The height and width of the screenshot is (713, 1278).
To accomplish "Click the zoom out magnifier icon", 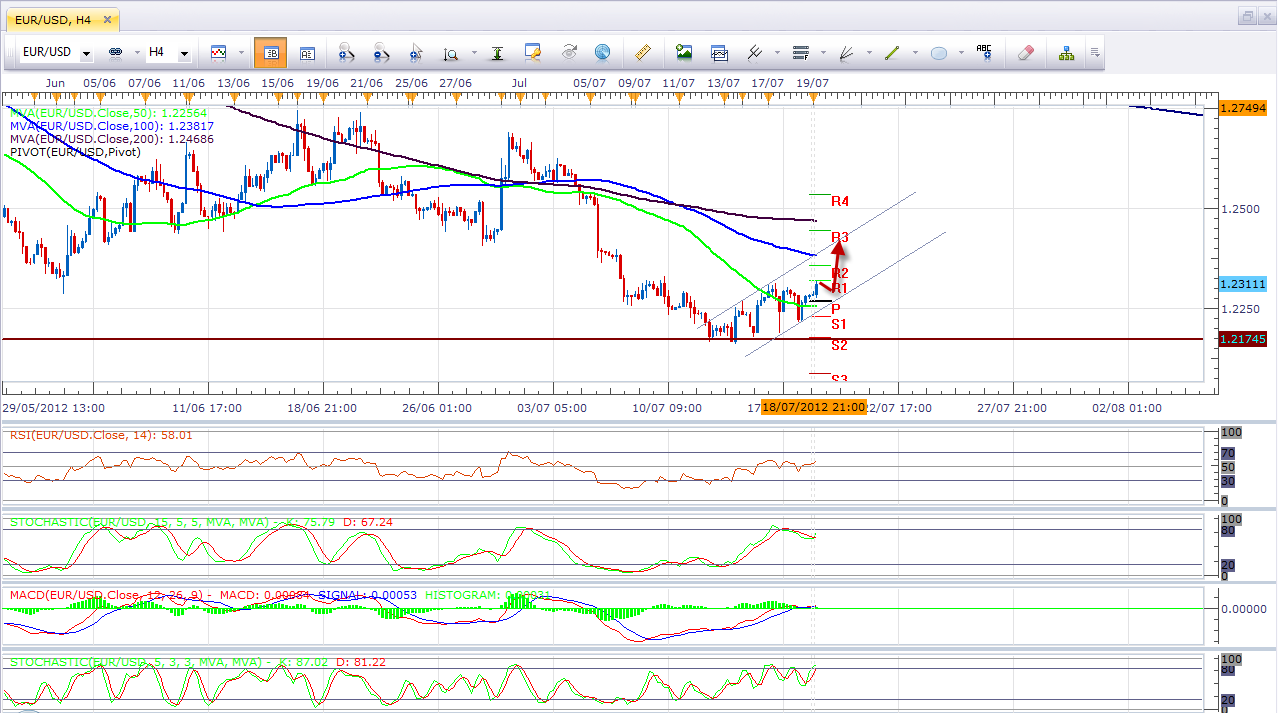I will pos(381,53).
